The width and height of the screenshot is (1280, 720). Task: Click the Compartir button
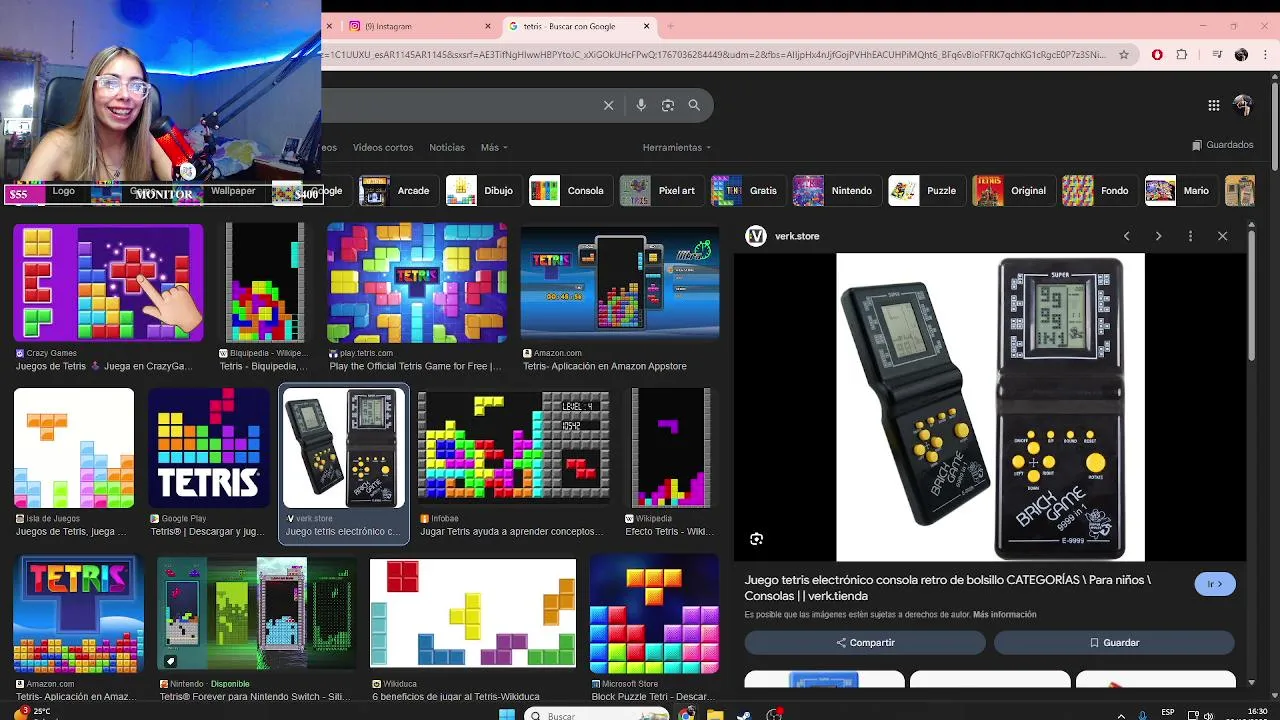(x=865, y=643)
